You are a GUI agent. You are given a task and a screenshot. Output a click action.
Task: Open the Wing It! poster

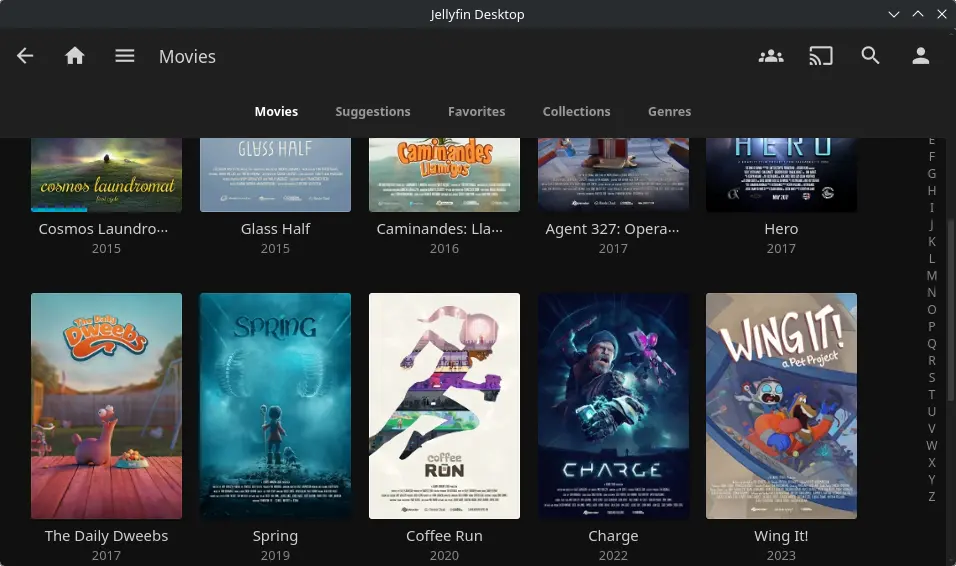781,406
